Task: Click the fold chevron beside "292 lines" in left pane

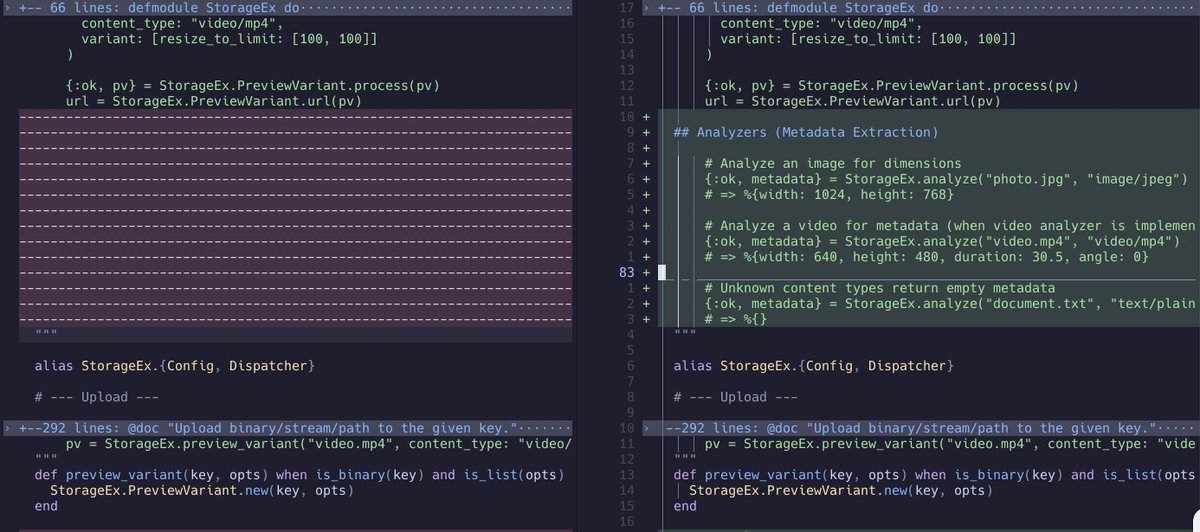Action: [x=8, y=428]
